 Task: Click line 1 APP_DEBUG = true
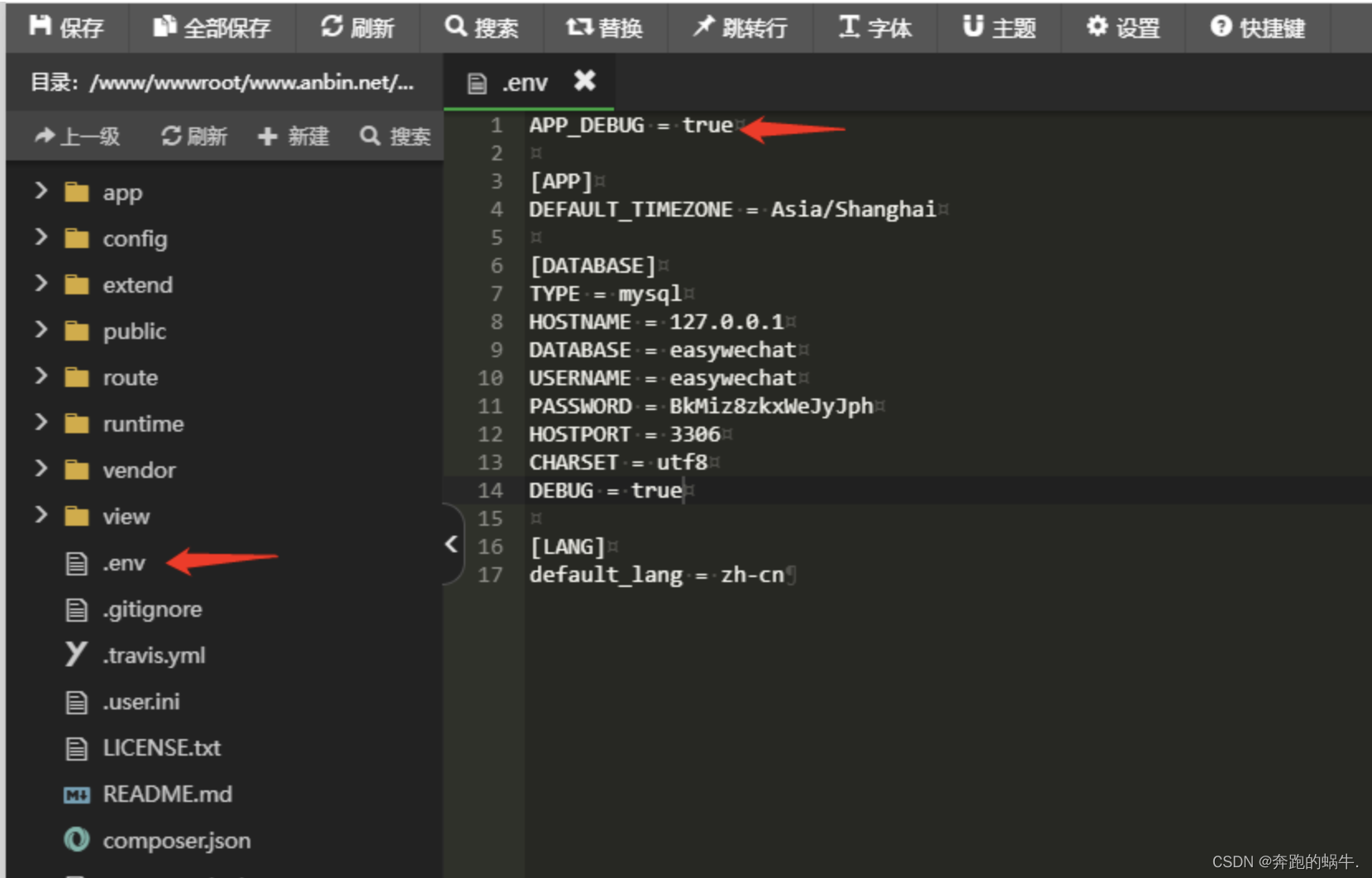(x=631, y=125)
